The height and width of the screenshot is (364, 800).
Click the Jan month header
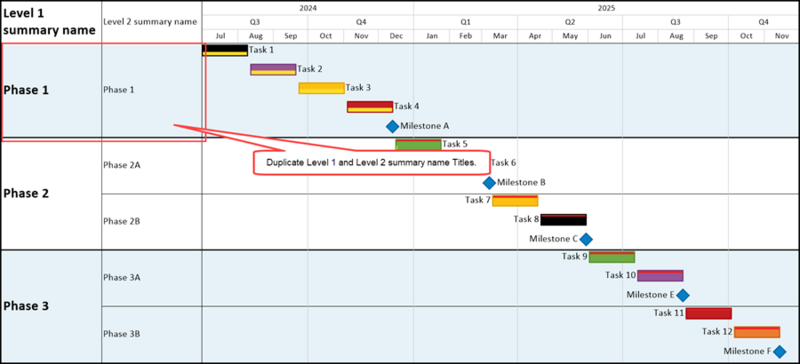click(432, 36)
